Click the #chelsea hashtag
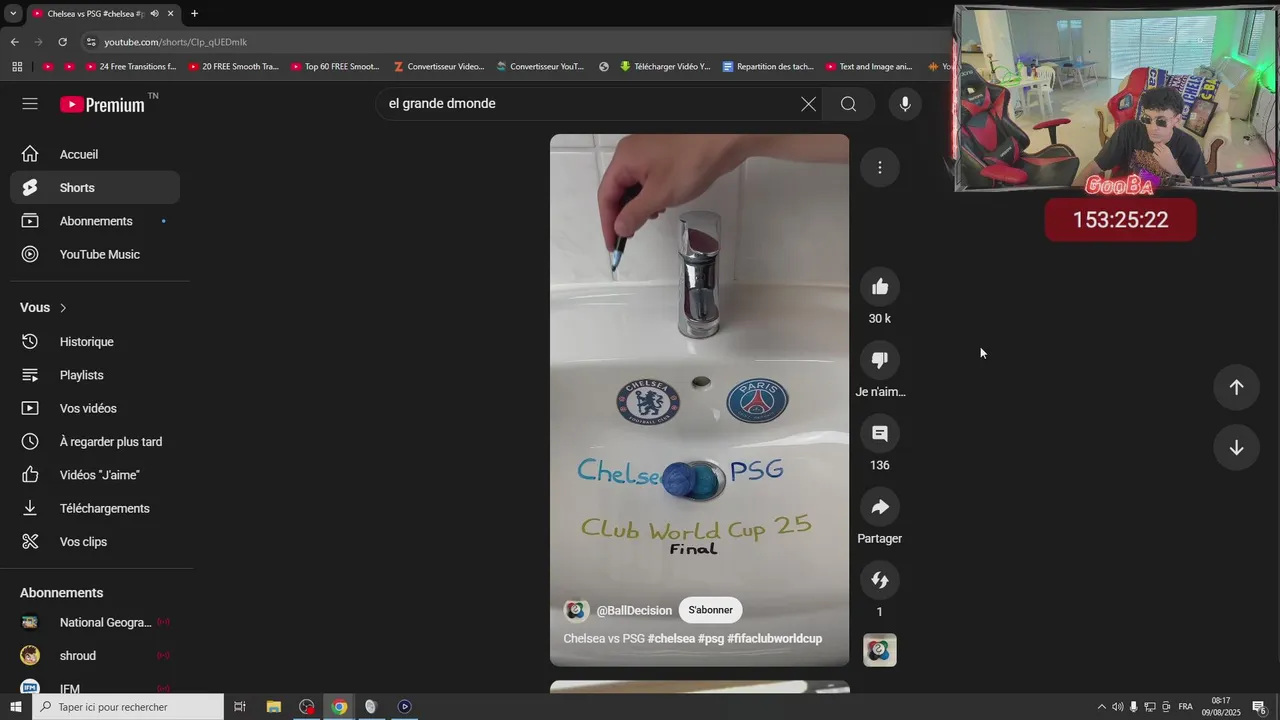Viewport: 1280px width, 720px height. [x=671, y=638]
